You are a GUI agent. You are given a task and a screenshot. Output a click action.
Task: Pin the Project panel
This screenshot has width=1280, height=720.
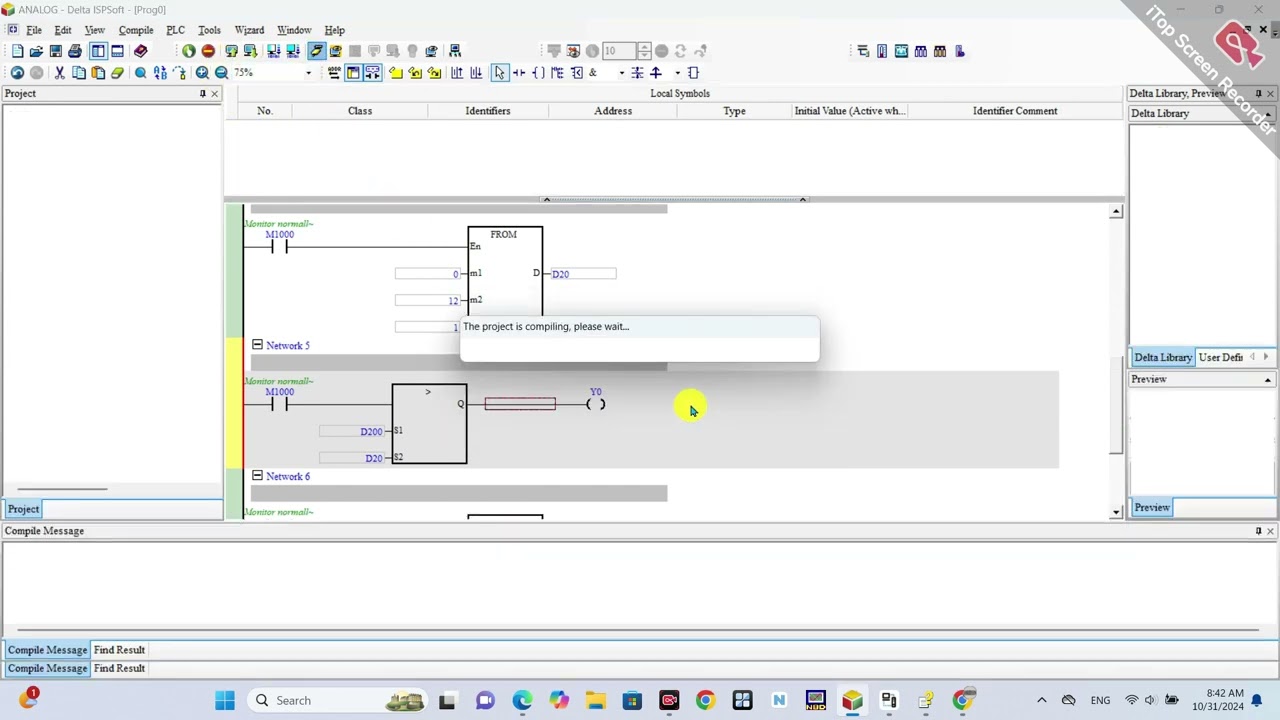[x=202, y=94]
